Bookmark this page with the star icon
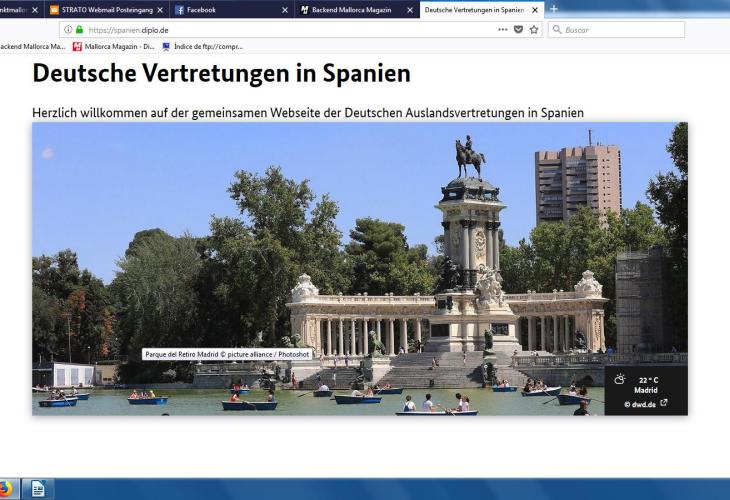The width and height of the screenshot is (730, 500). (x=534, y=30)
